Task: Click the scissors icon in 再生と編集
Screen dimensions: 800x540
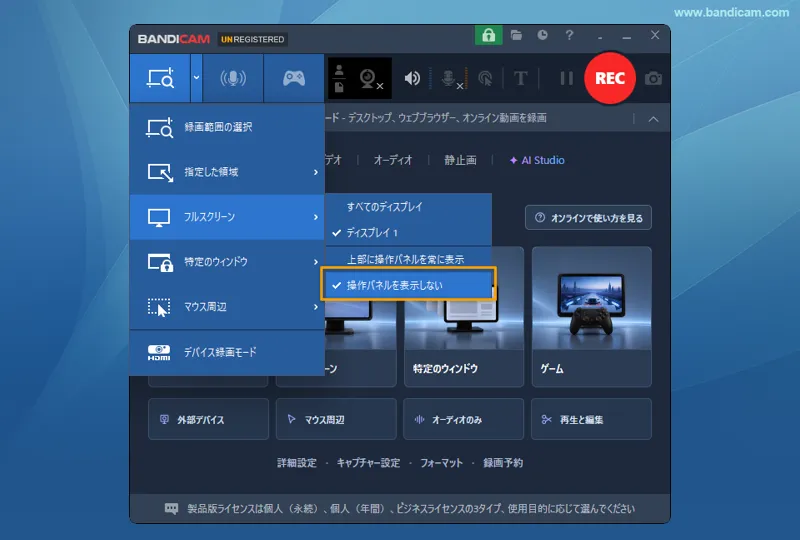Action: point(546,420)
